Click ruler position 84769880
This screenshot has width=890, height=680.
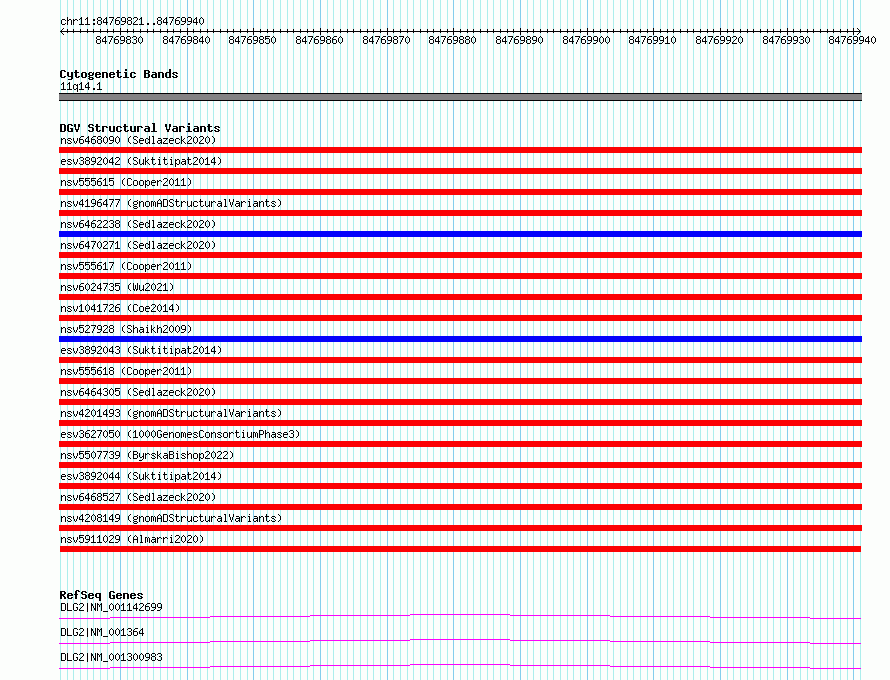point(452,40)
